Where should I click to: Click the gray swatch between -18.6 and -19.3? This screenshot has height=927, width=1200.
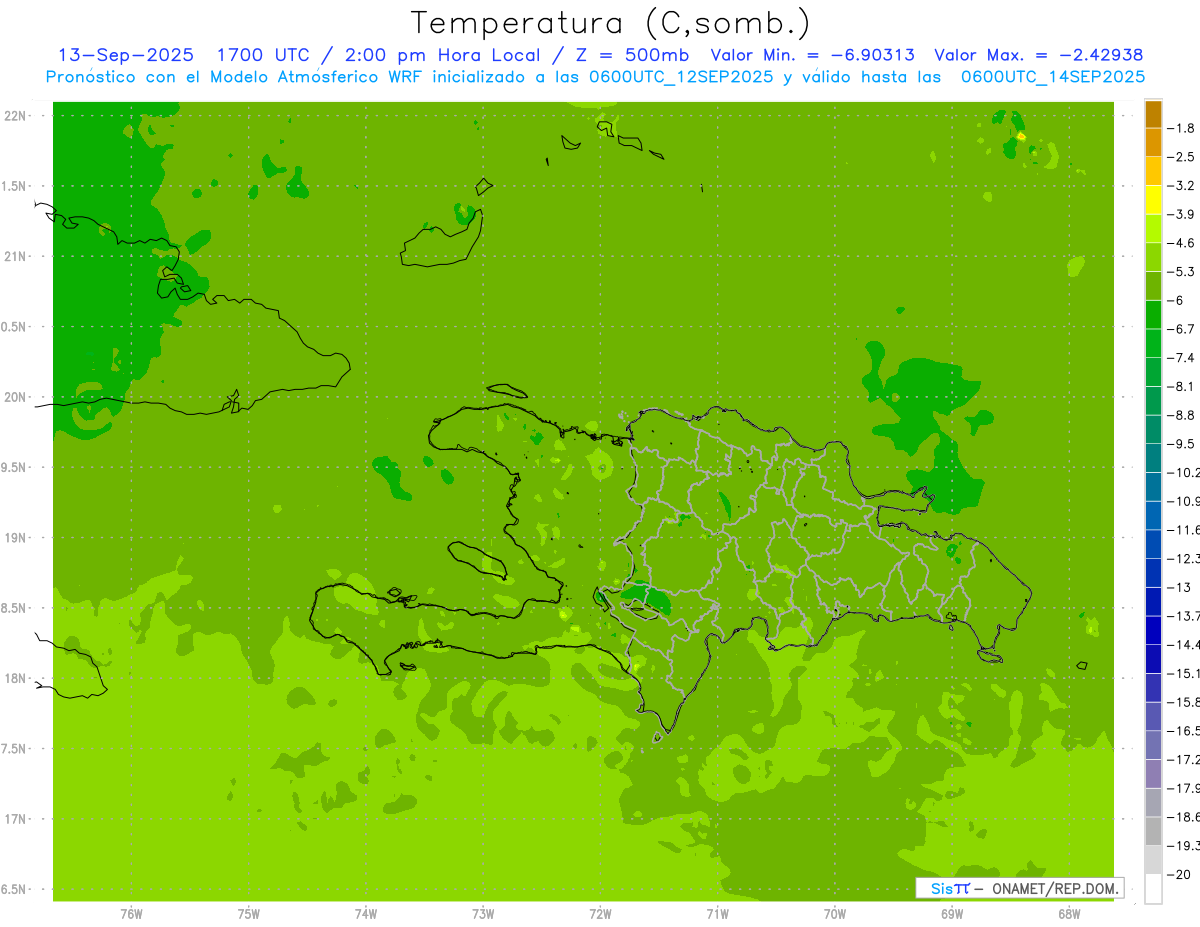[x=1153, y=832]
